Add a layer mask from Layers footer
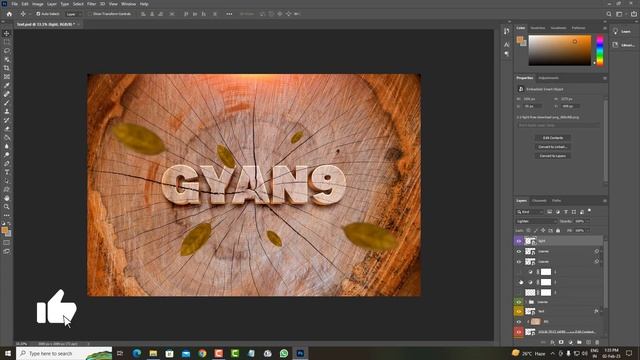Screen dimensions: 640x360 561,342
